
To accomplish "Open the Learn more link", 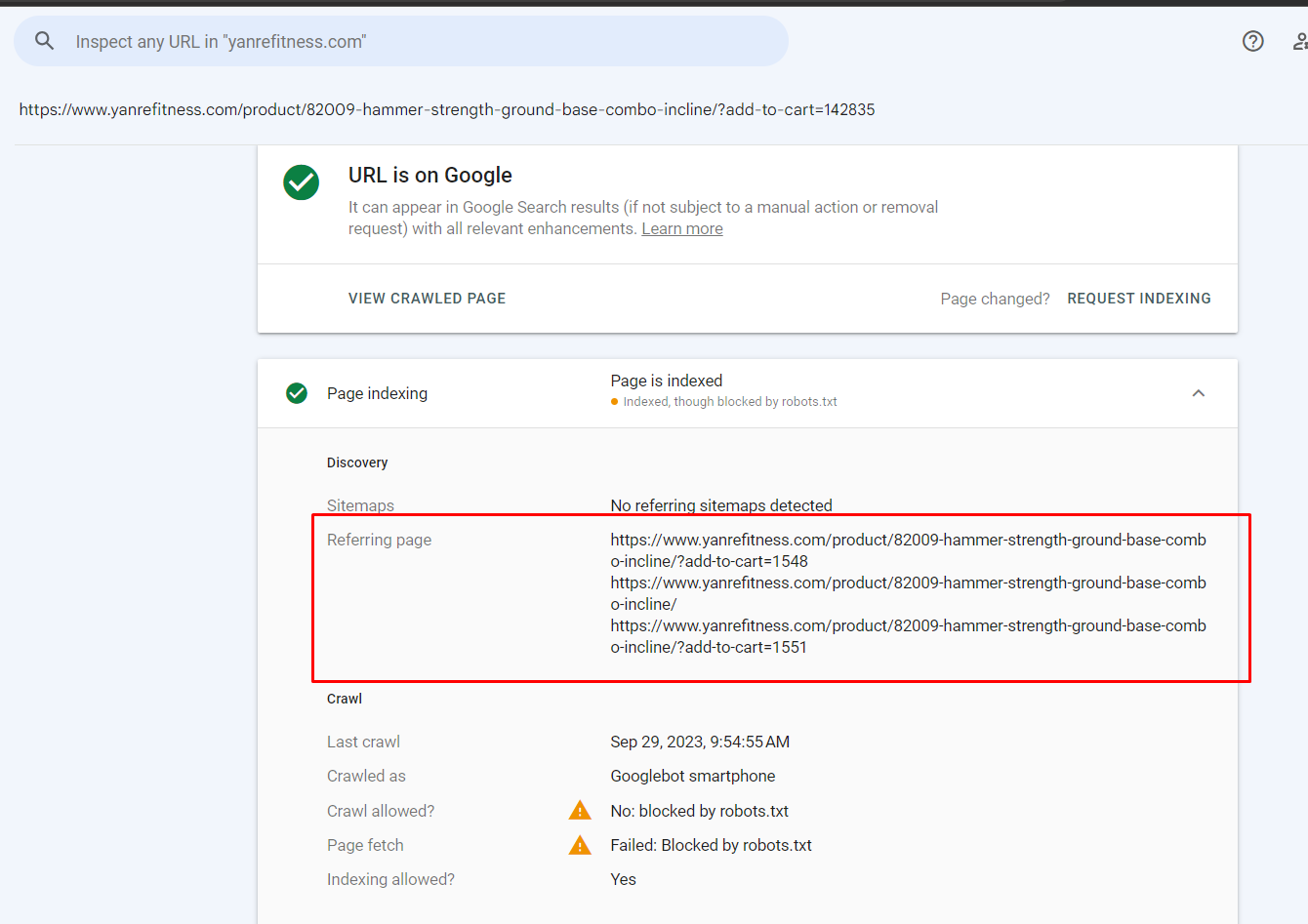I will tap(682, 228).
